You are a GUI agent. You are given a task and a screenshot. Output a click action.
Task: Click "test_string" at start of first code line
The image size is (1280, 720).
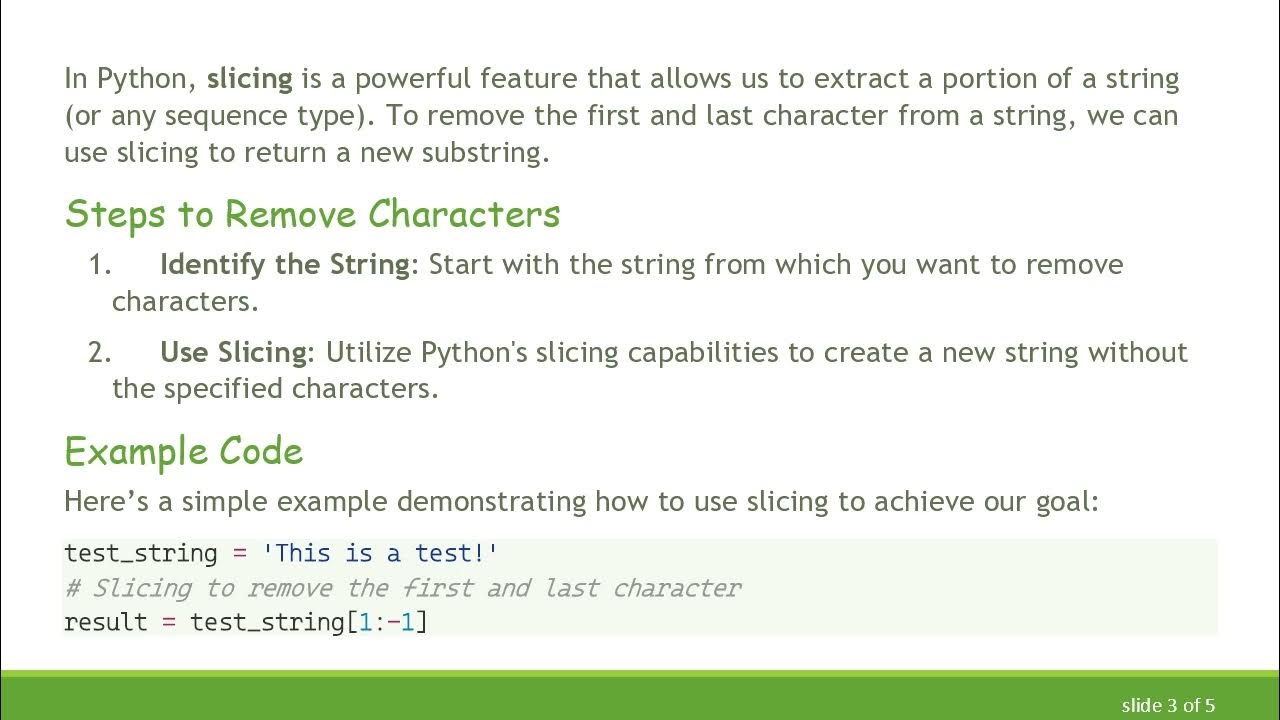pos(140,553)
